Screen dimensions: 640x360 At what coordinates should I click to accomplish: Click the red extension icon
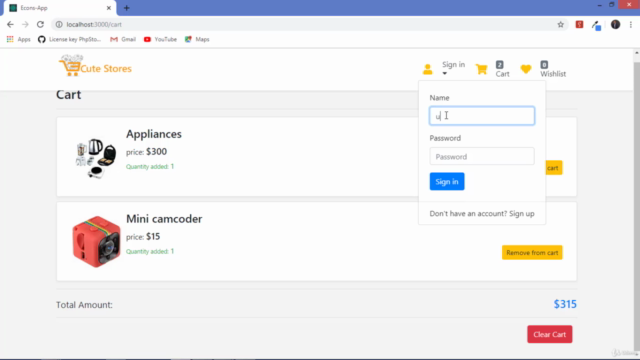[579, 24]
